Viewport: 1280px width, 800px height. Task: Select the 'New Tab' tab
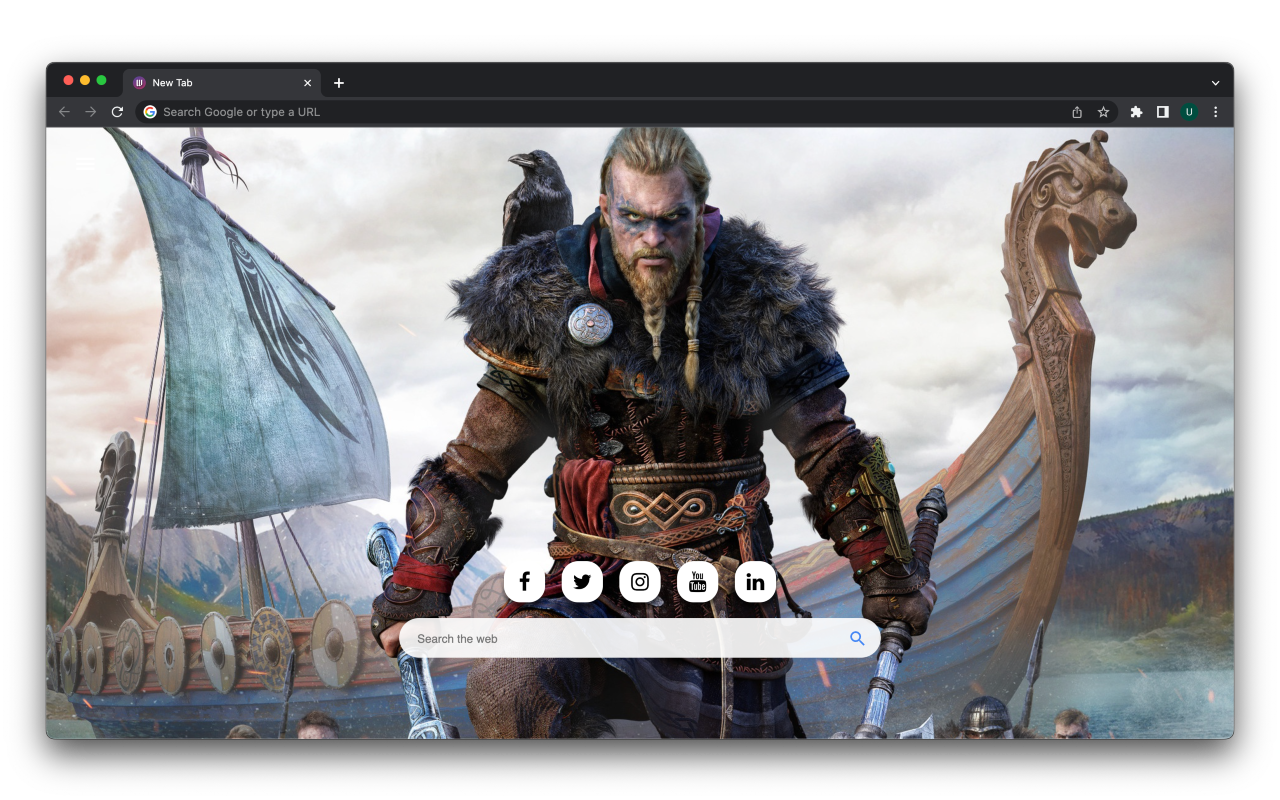point(222,83)
